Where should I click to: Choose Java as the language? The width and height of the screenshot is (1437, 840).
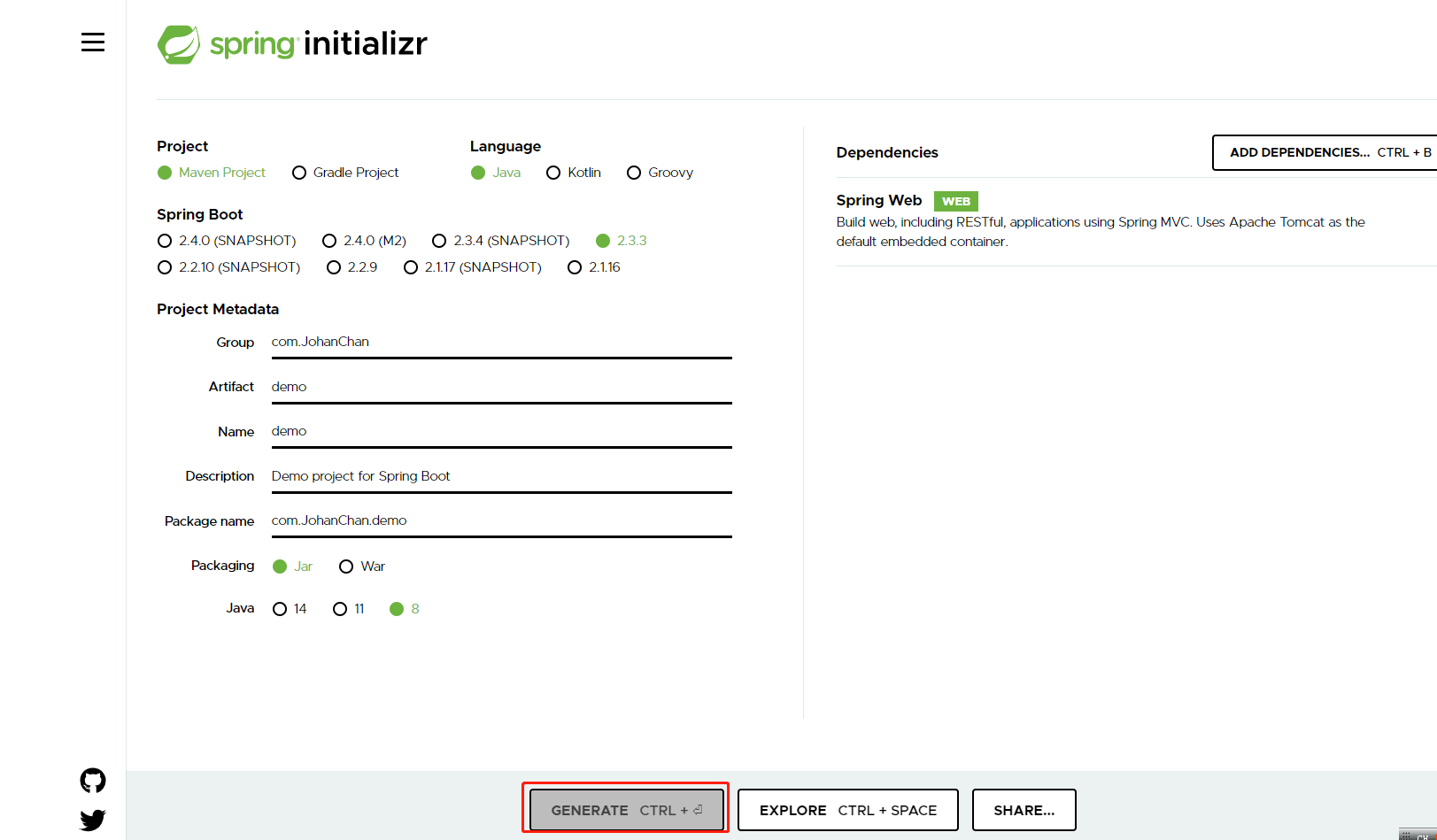(x=496, y=173)
